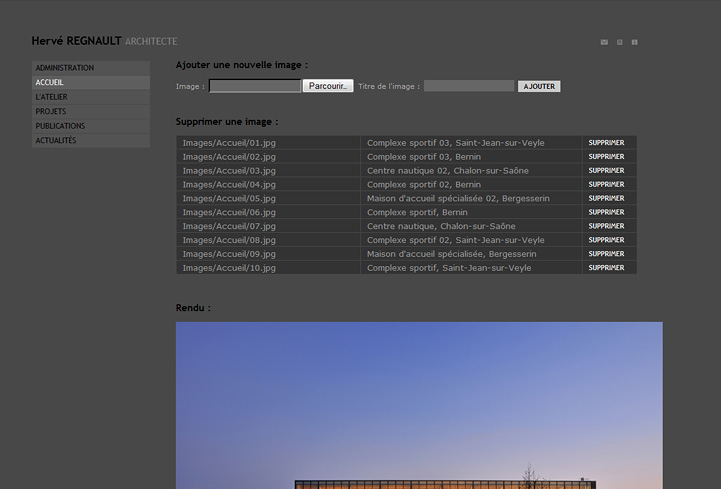
Task: Click title "Complexe sportif, Bernin"
Action: [417, 212]
